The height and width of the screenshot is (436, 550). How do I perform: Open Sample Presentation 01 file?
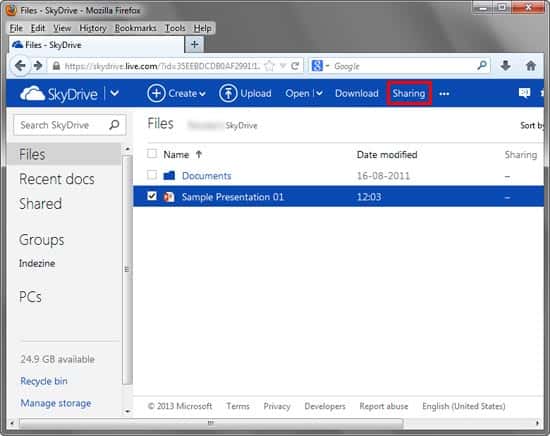(233, 197)
